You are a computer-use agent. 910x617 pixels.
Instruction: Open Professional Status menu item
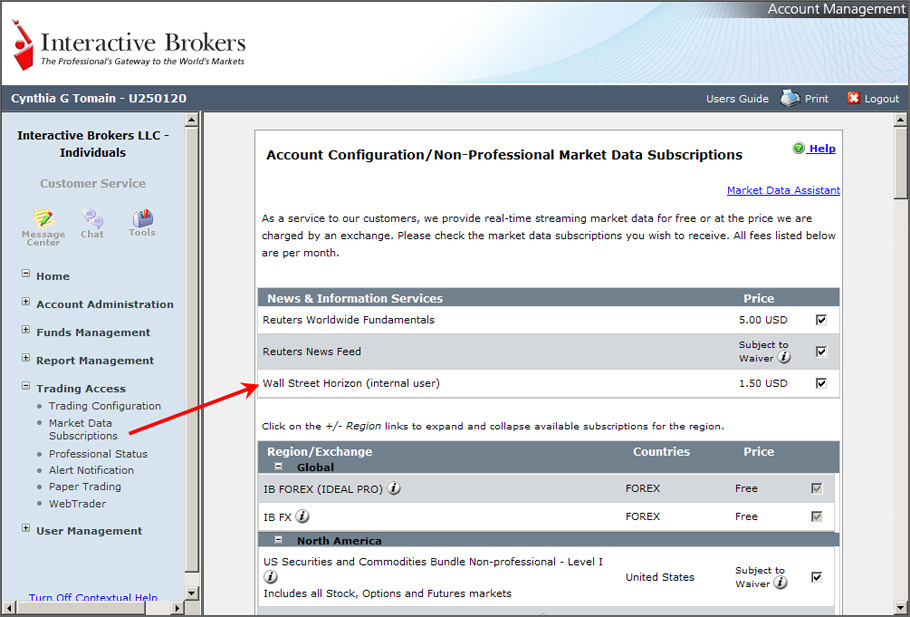(x=98, y=454)
